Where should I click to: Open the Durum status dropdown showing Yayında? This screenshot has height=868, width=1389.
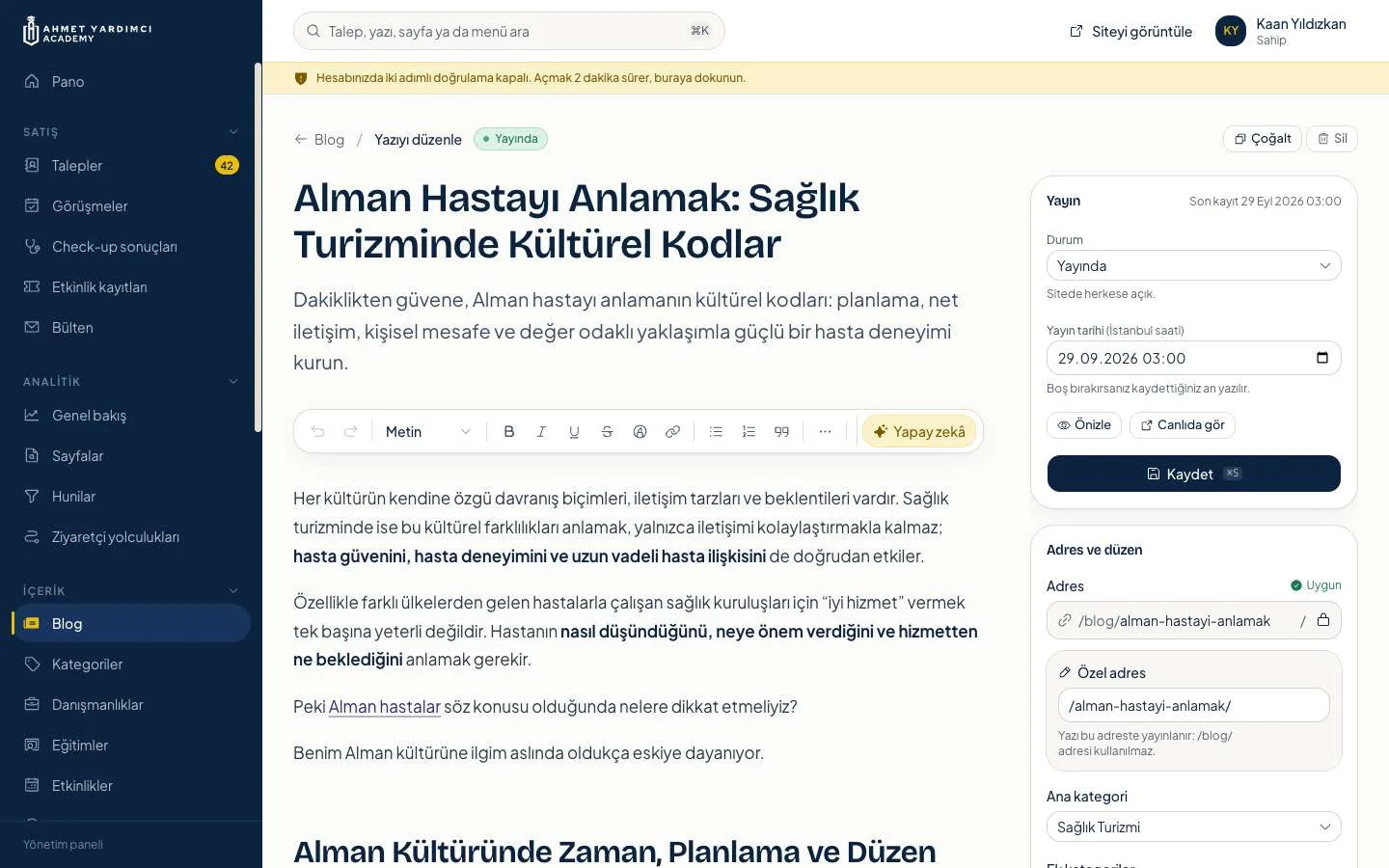click(1194, 265)
